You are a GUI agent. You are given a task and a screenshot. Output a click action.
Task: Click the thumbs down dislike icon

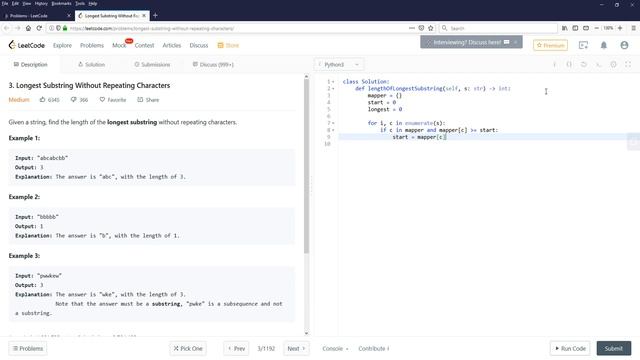click(x=73, y=99)
